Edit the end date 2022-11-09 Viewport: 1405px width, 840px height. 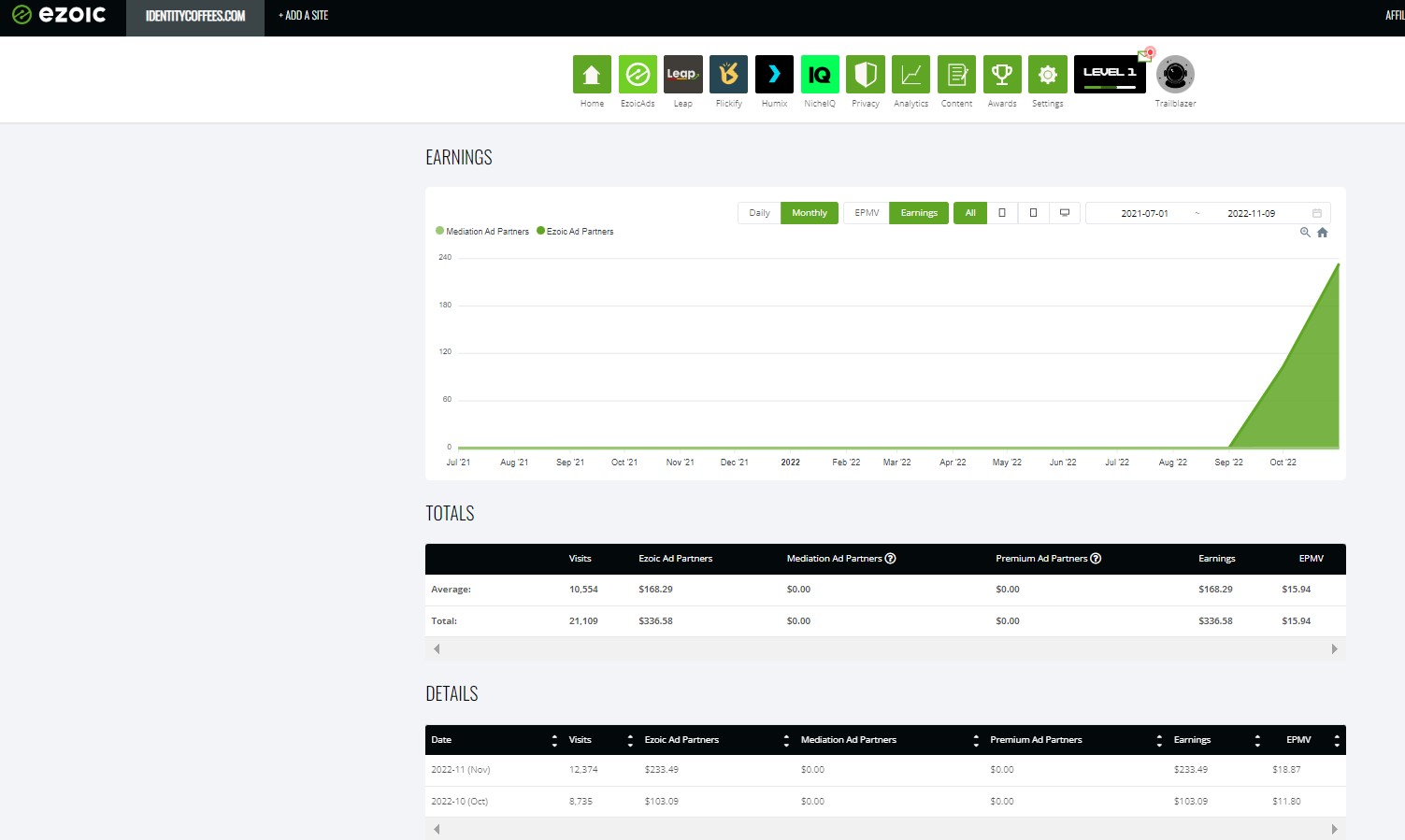pyautogui.click(x=1251, y=214)
